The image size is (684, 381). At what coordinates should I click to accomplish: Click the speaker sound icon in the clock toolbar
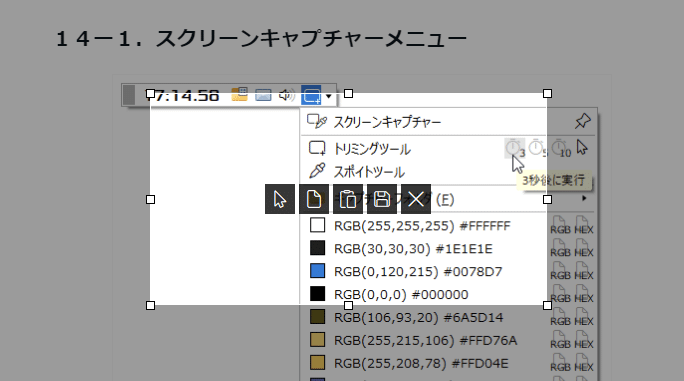[287, 95]
